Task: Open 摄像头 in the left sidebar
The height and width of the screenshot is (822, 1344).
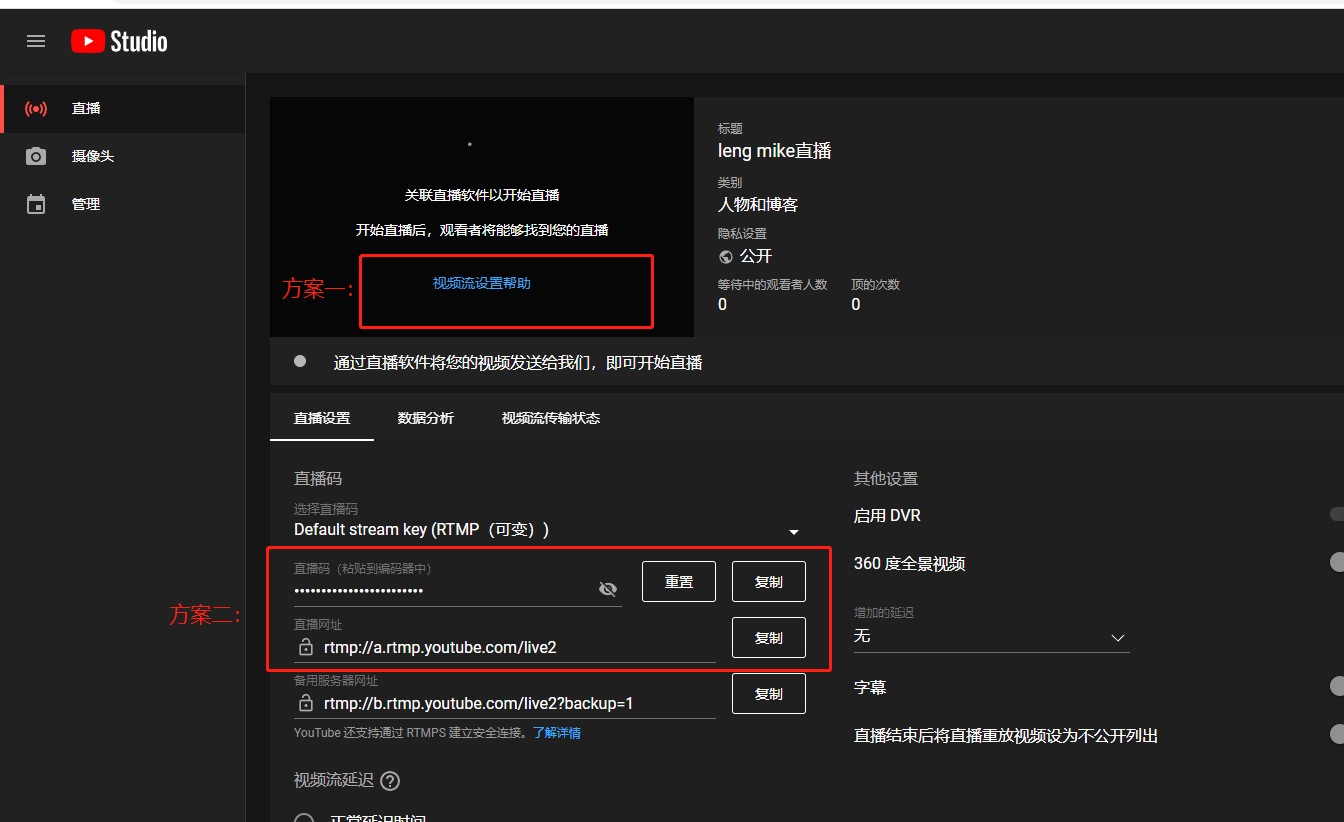Action: pyautogui.click(x=122, y=156)
